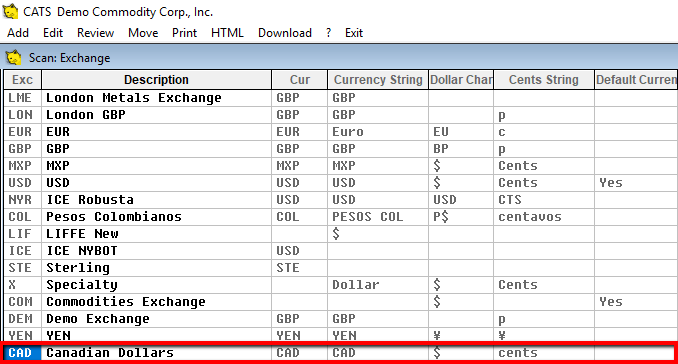Click the STE currency cell
The image size is (678, 364).
(x=300, y=268)
